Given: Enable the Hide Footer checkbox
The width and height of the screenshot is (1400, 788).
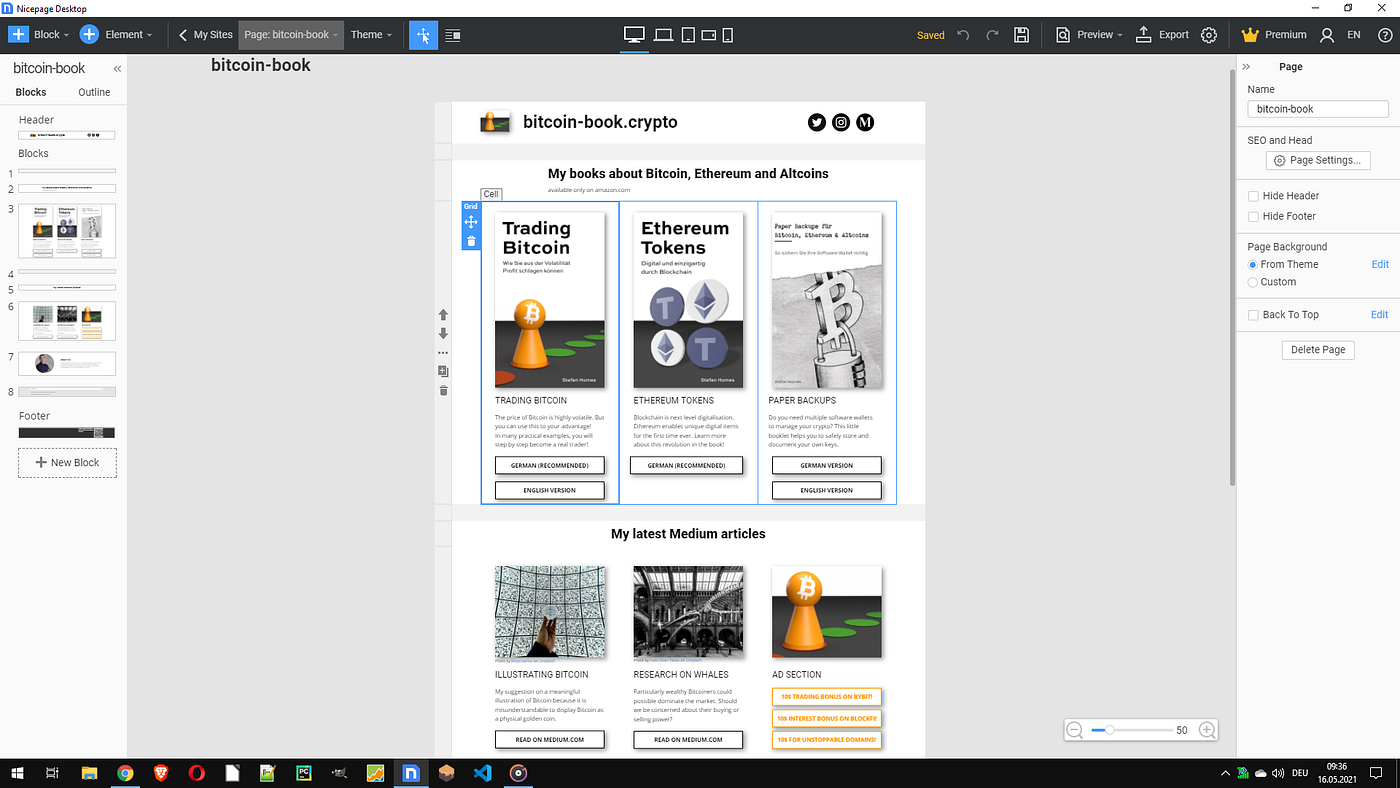Looking at the screenshot, I should point(1254,216).
